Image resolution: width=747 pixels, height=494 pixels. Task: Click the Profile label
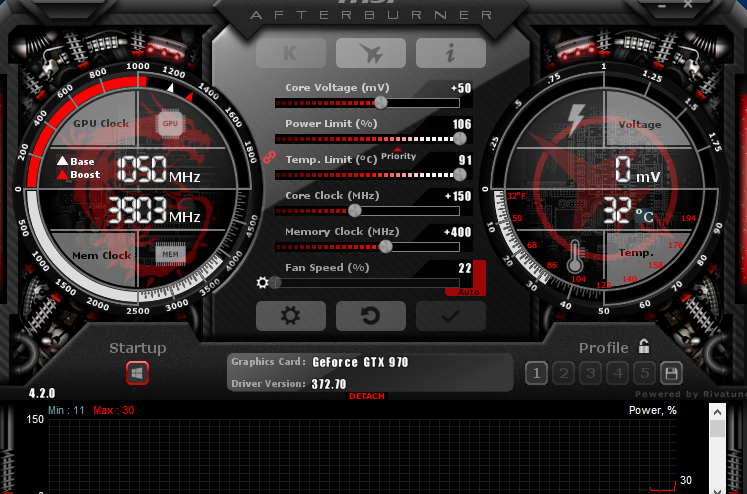(x=604, y=348)
